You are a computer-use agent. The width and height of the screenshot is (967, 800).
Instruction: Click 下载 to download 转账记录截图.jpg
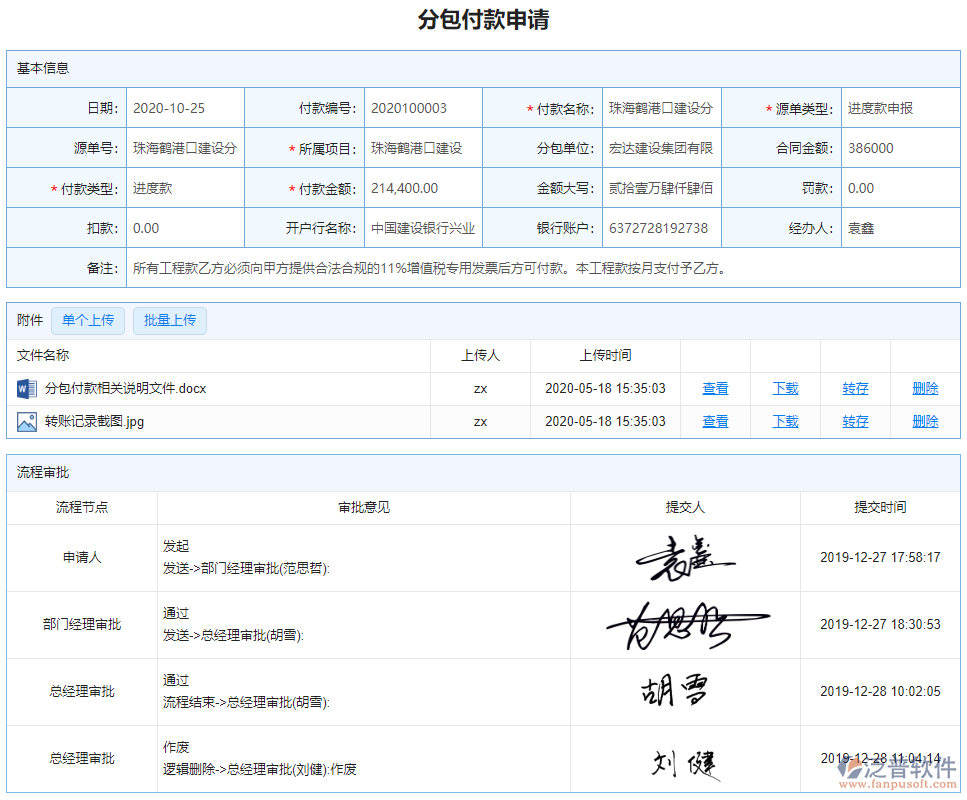(x=784, y=421)
